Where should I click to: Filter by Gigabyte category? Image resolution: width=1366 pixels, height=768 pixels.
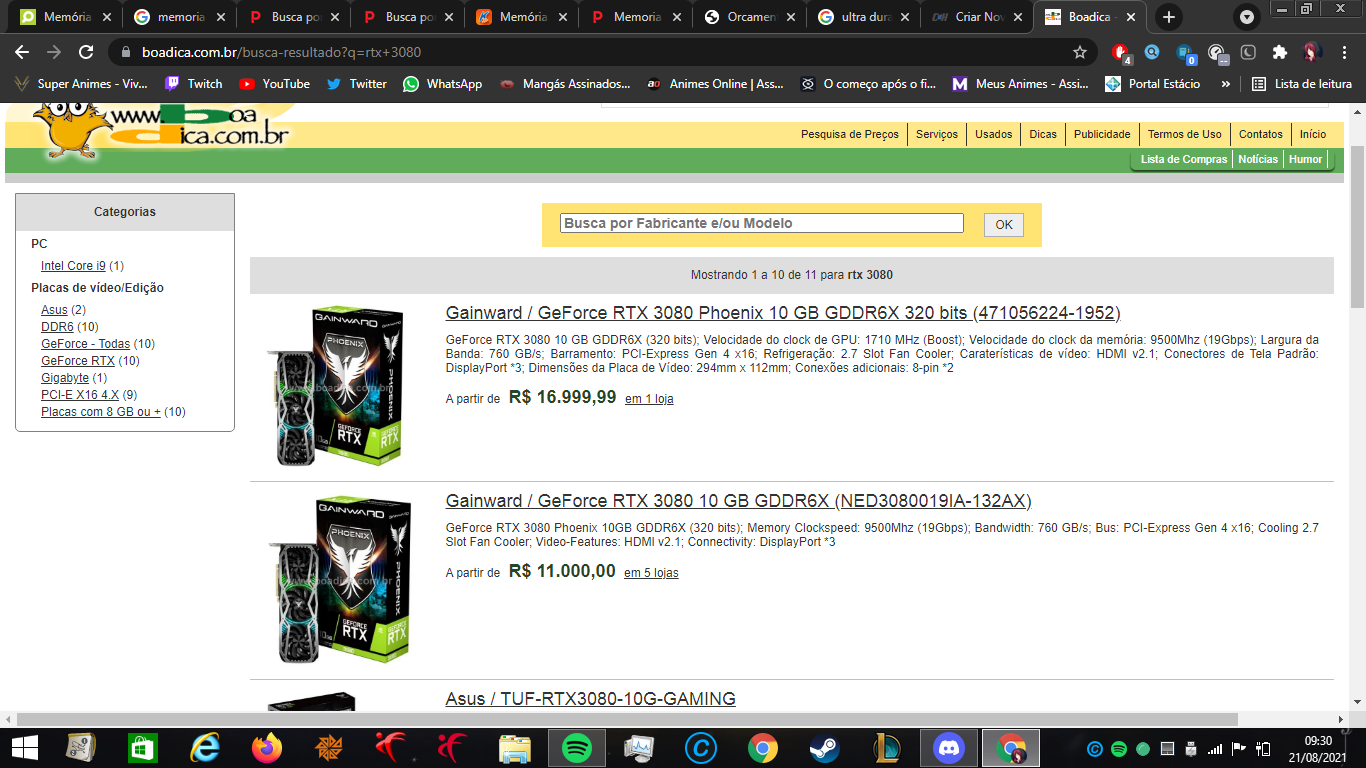tap(65, 378)
